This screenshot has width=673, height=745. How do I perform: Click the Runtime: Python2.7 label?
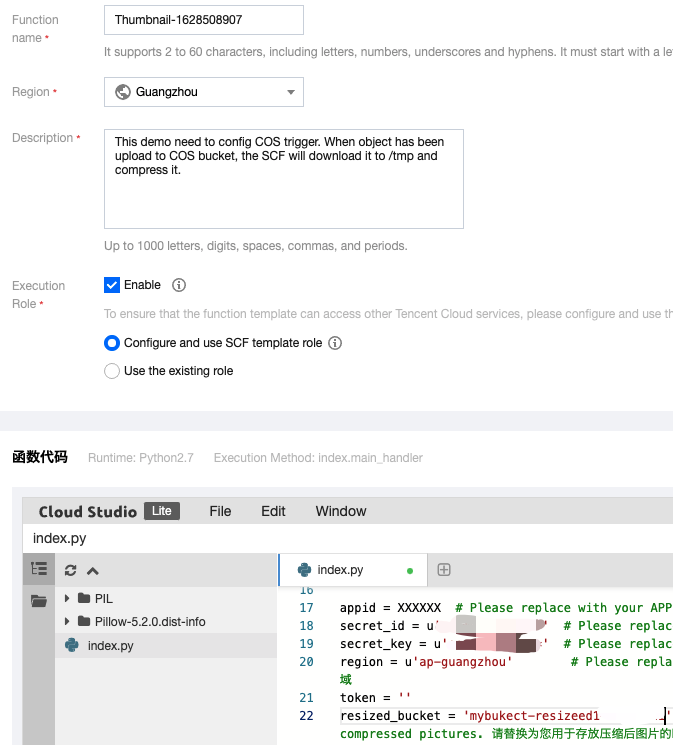141,458
